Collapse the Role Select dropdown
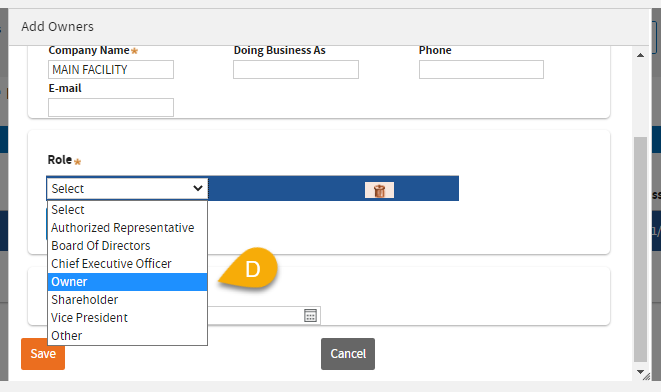661x392 pixels. [127, 188]
